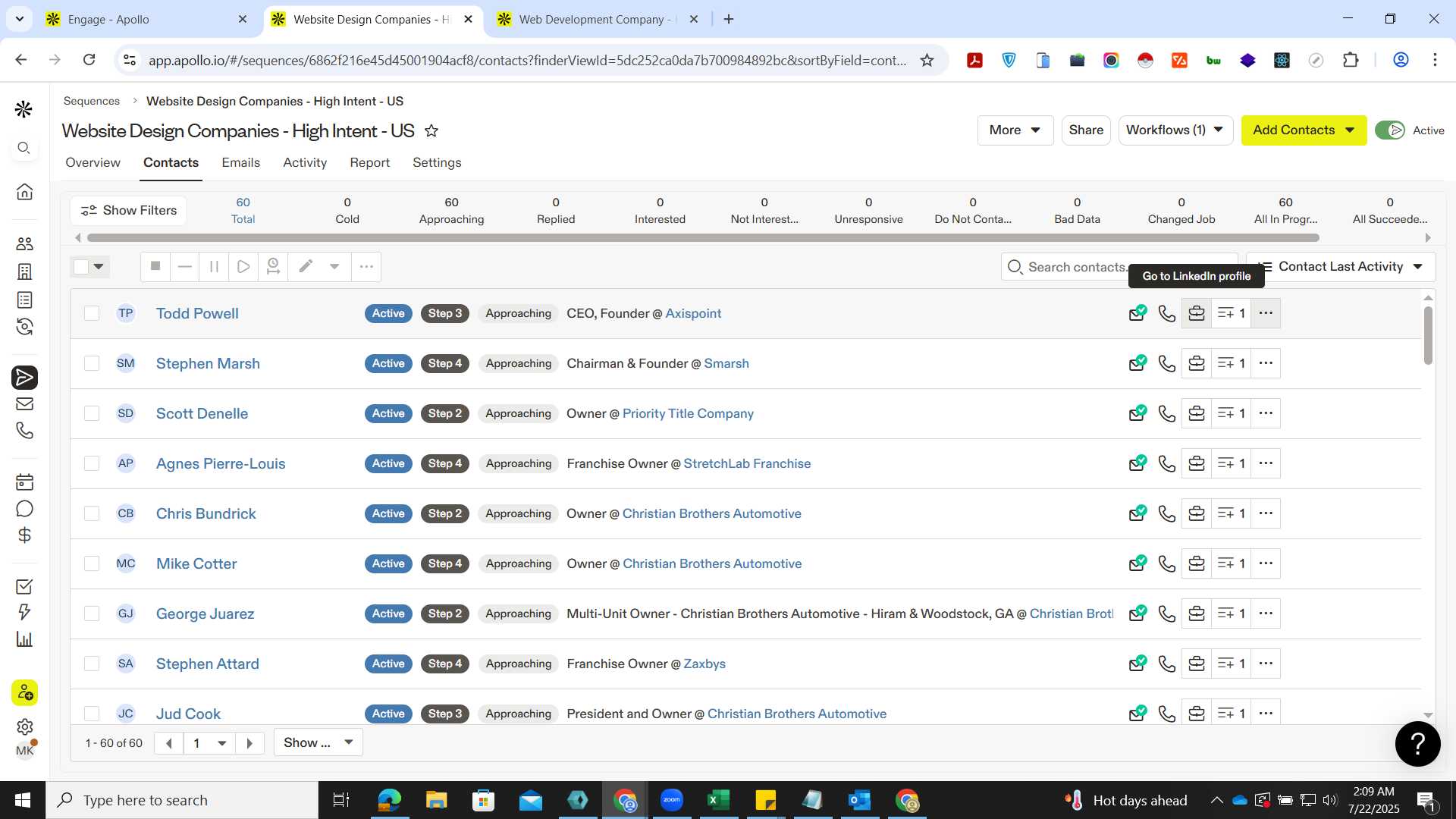The image size is (1456, 819).
Task: Open the three-dot toolbar overflow menu
Action: [366, 266]
